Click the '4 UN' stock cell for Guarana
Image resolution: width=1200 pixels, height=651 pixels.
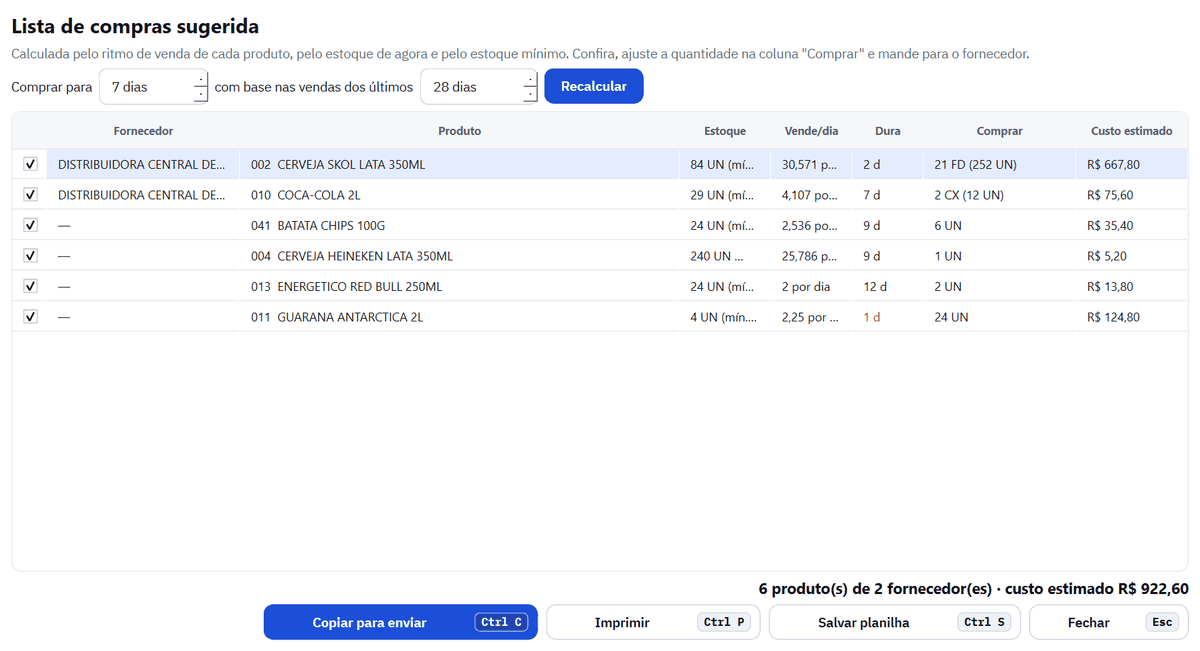pyautogui.click(x=725, y=317)
